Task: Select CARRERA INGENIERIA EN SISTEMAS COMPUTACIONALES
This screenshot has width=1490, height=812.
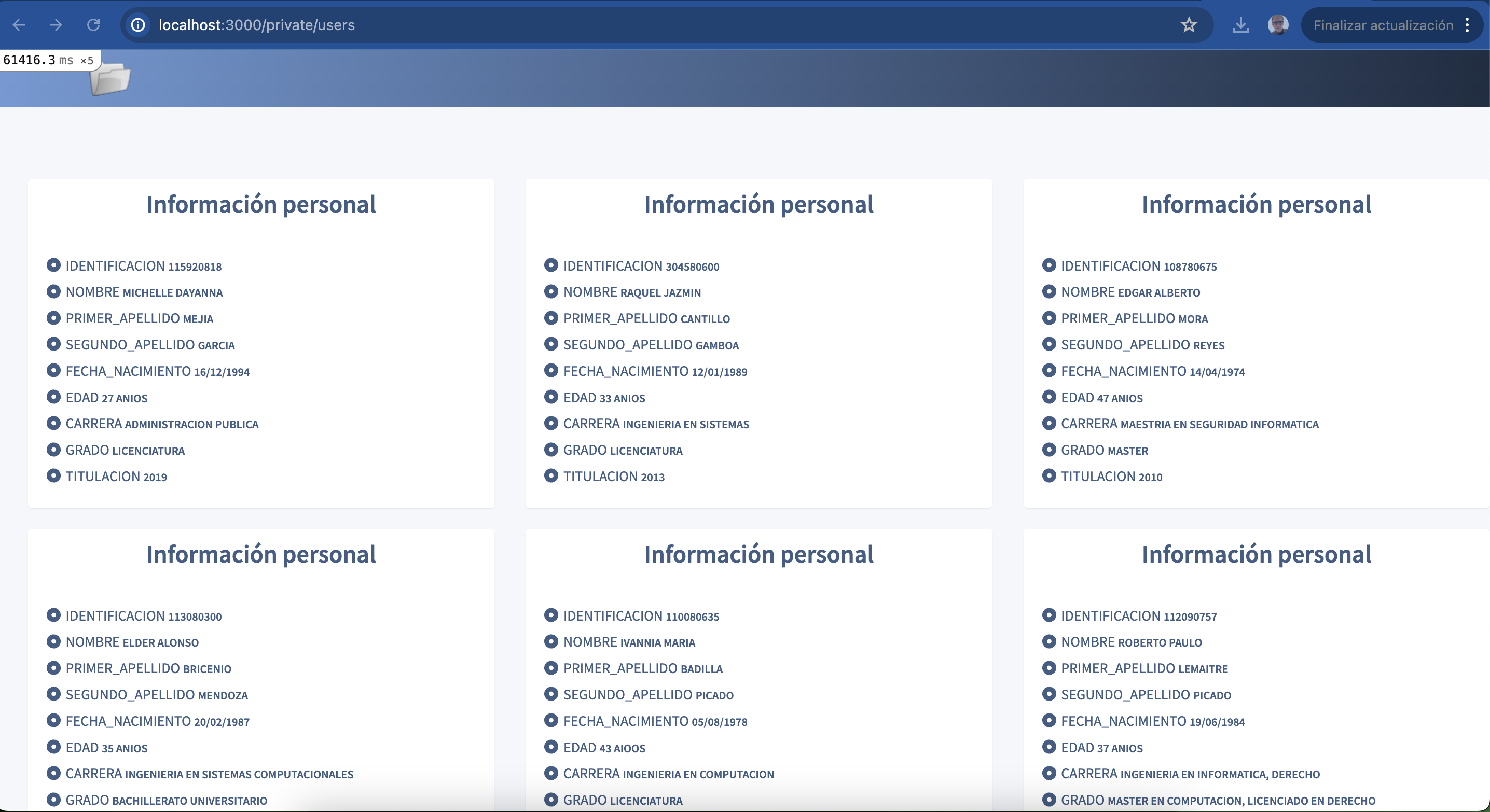Action: (x=210, y=775)
